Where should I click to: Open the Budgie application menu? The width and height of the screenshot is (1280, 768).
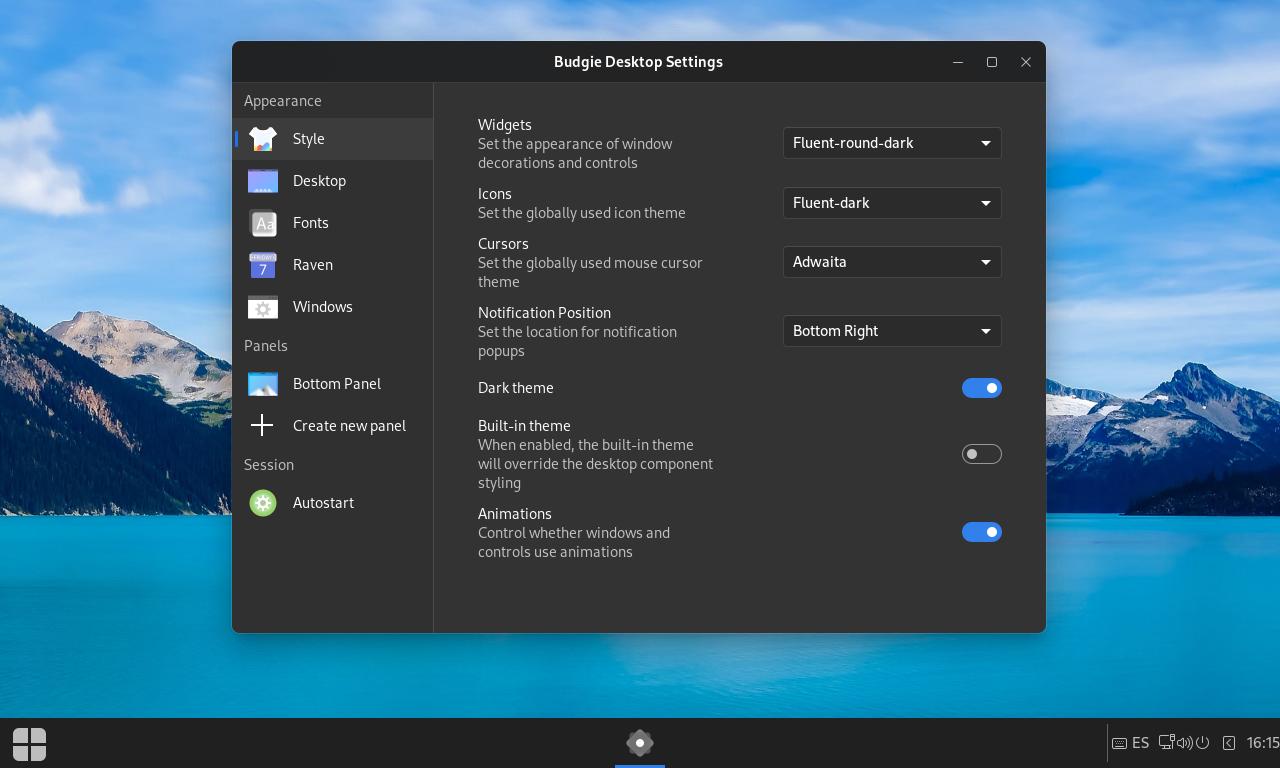pyautogui.click(x=29, y=744)
